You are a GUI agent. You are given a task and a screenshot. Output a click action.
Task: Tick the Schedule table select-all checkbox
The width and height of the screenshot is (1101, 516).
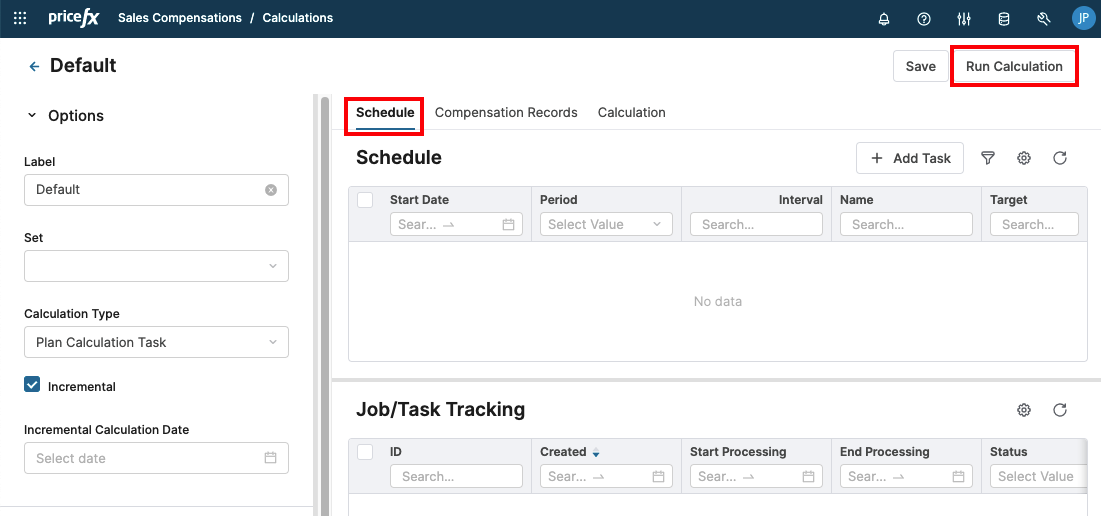click(365, 200)
